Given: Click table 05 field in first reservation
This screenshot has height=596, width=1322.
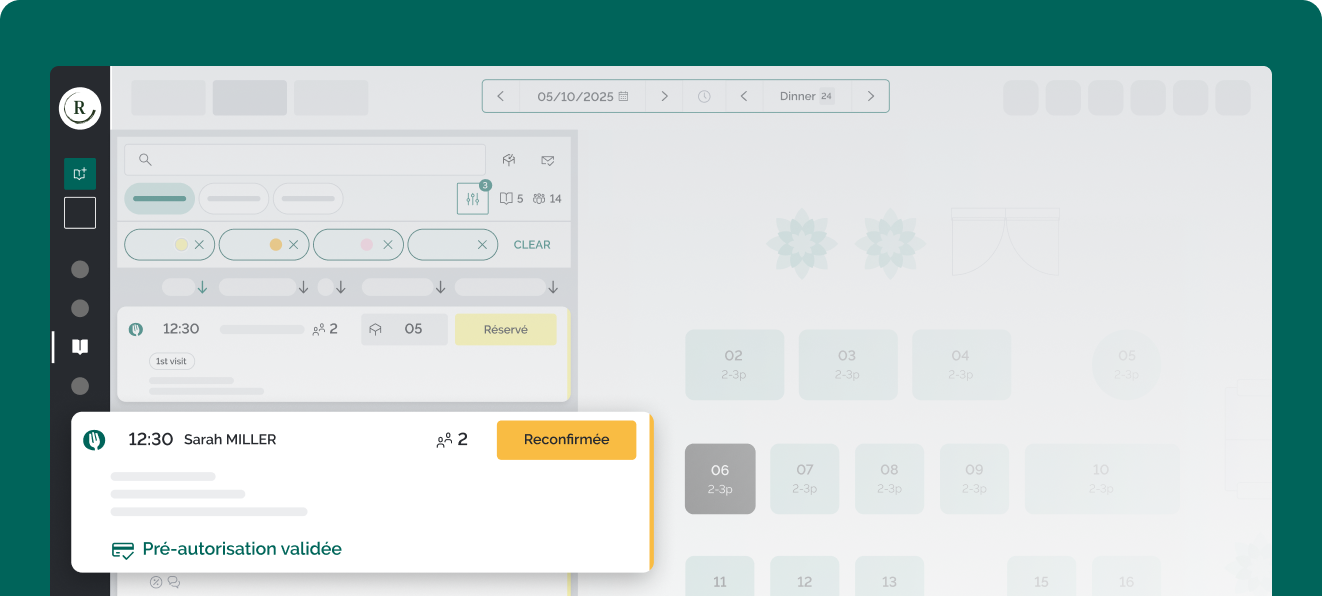Looking at the screenshot, I should tap(404, 329).
